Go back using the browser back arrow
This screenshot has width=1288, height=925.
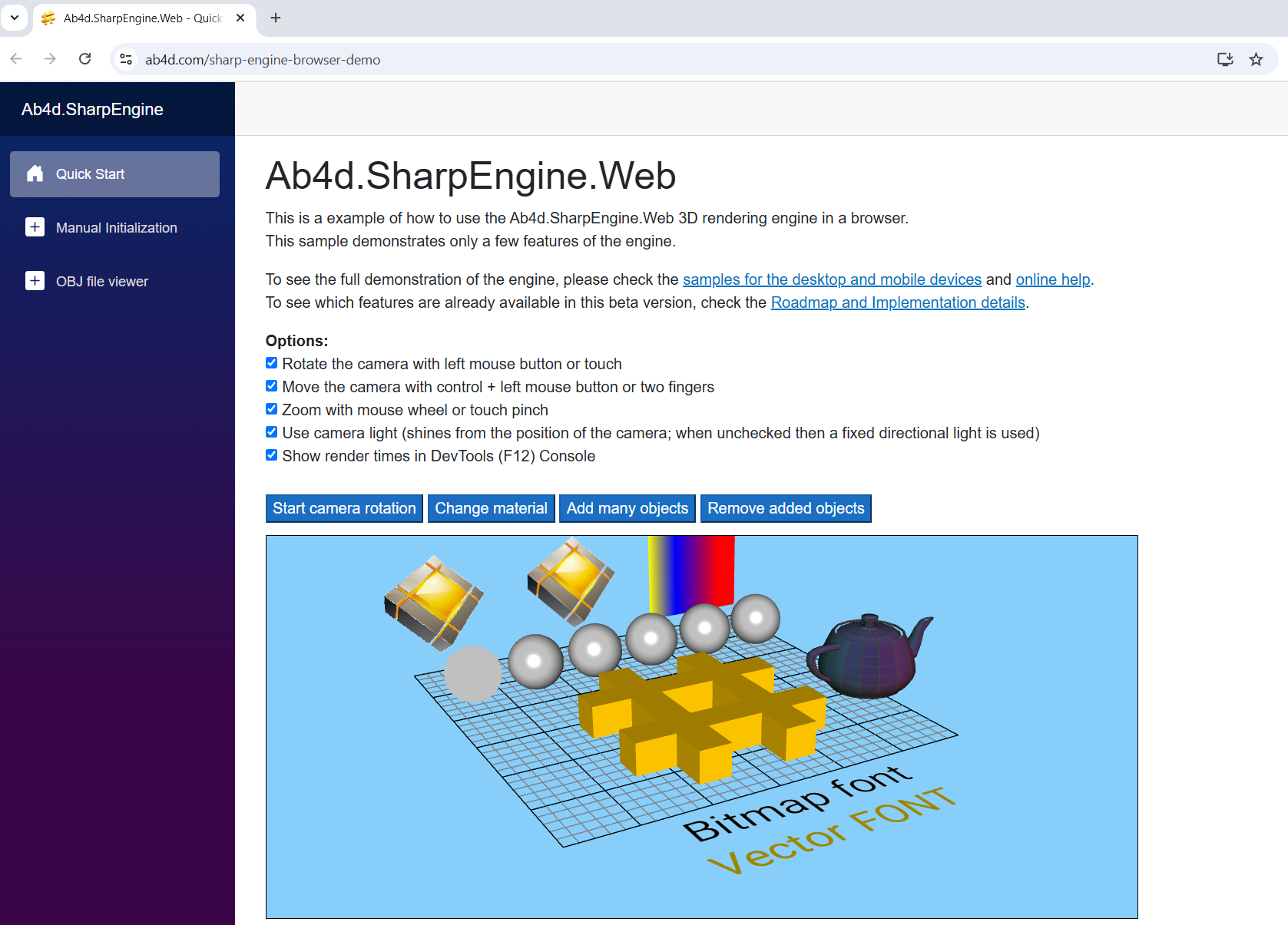(x=16, y=59)
